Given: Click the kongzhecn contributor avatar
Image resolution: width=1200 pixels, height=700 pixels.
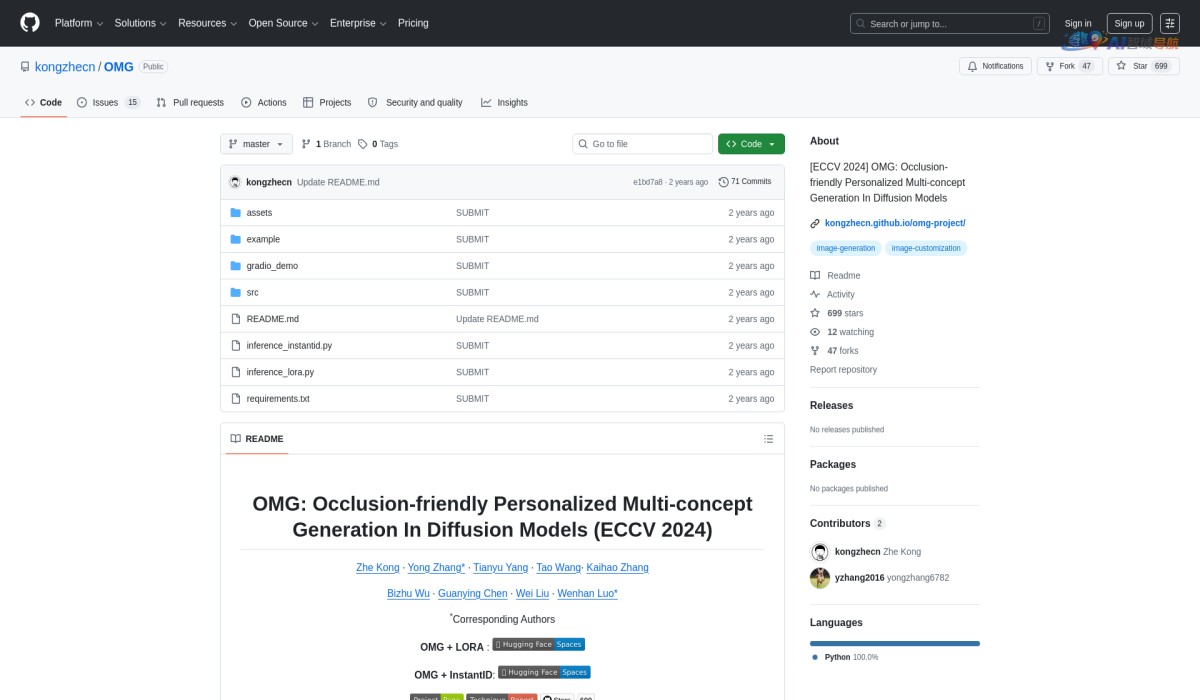Looking at the screenshot, I should (819, 552).
